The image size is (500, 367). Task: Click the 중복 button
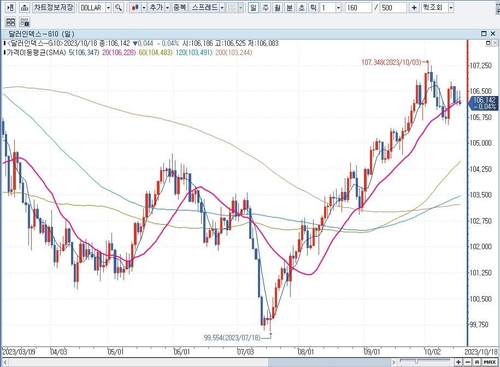click(x=180, y=7)
